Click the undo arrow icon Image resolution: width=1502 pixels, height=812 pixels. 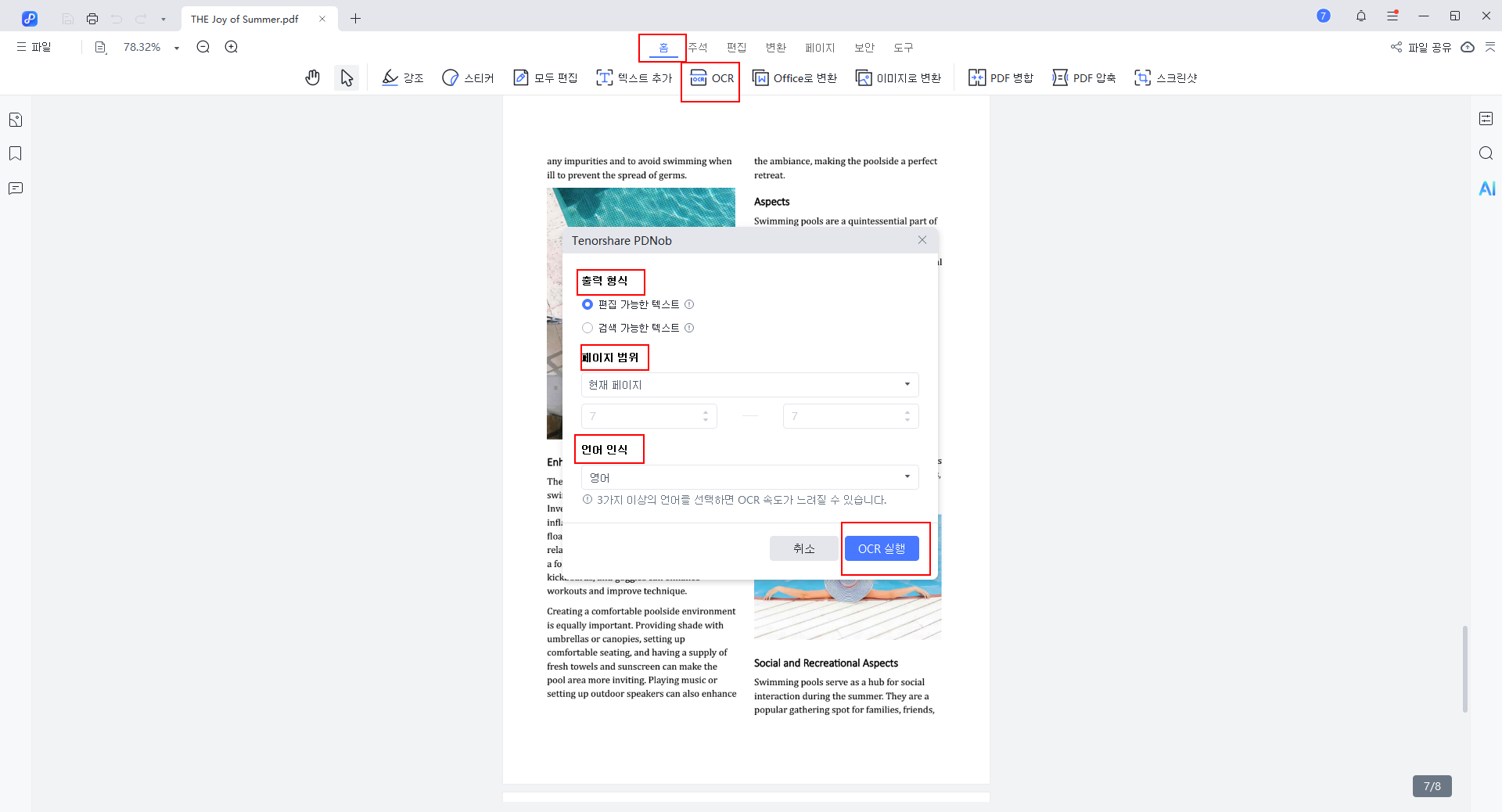[x=117, y=19]
